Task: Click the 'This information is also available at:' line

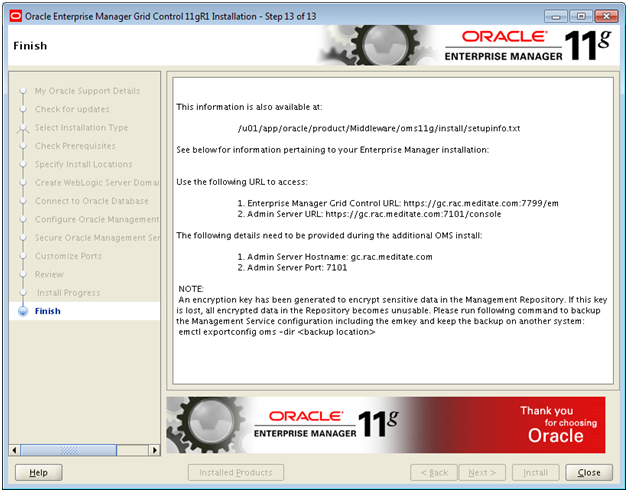Action: [249, 107]
